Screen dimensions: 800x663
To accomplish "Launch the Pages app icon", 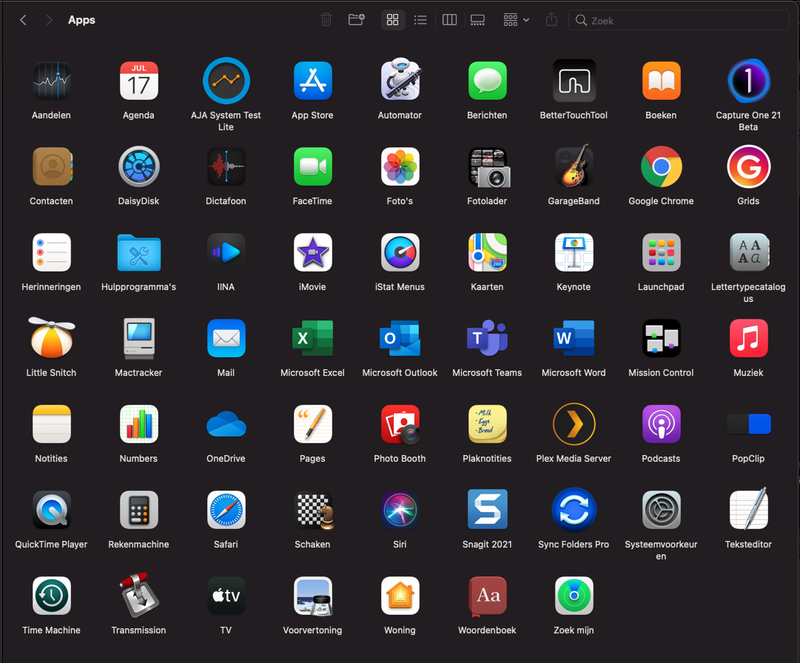I will coord(313,424).
